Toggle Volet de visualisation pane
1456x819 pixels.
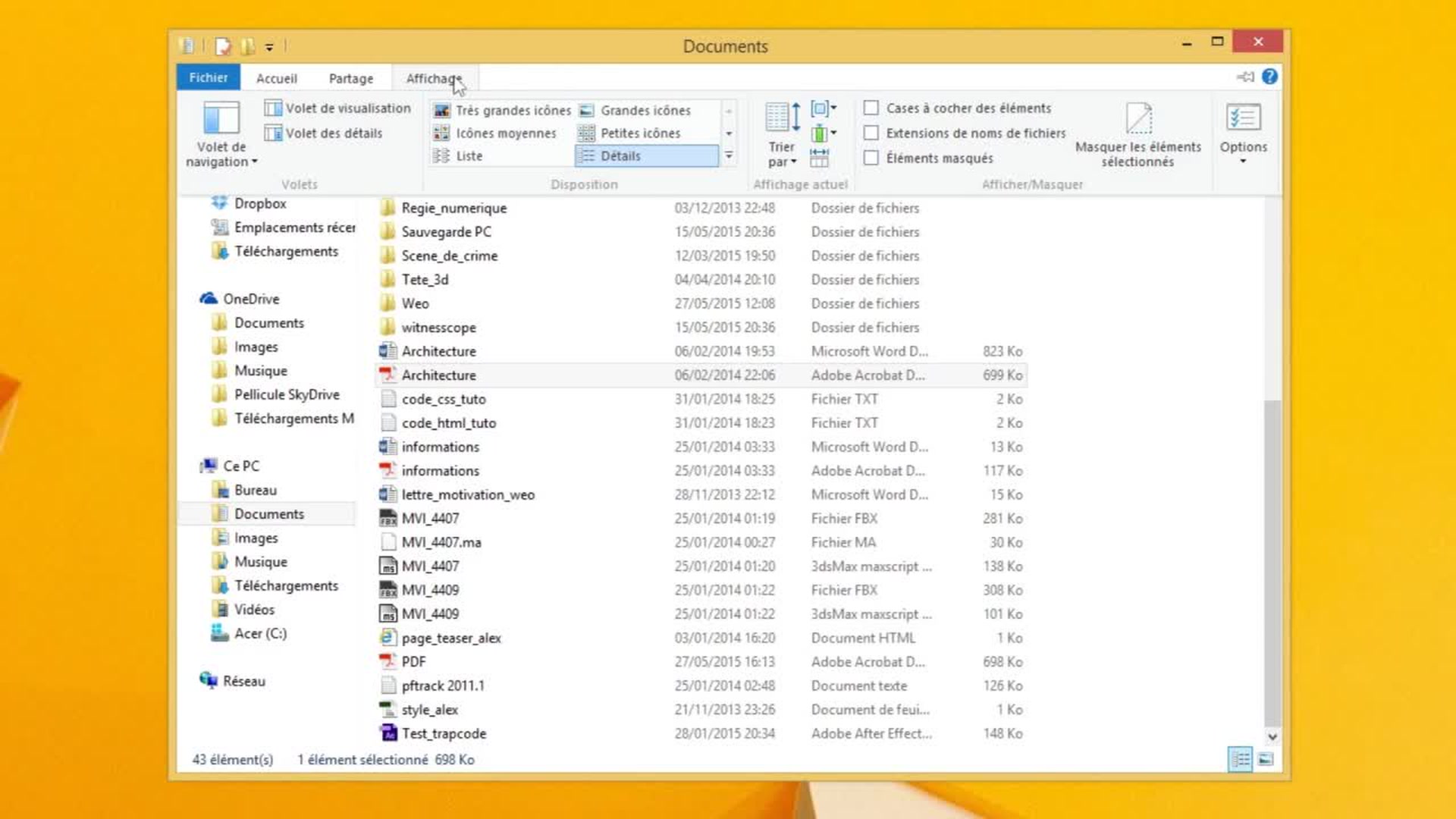click(337, 108)
